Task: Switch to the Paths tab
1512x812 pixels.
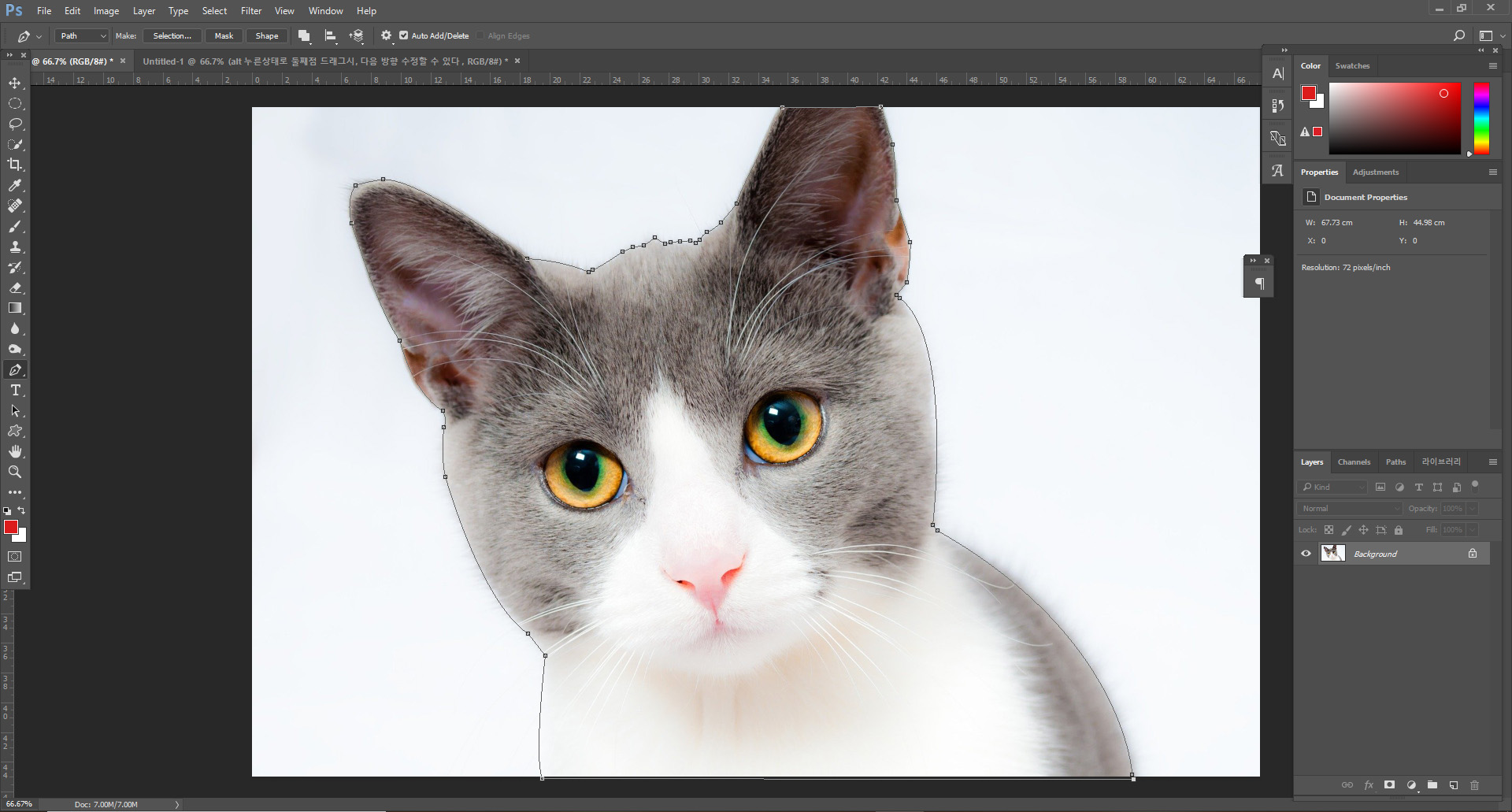Action: 1395,462
